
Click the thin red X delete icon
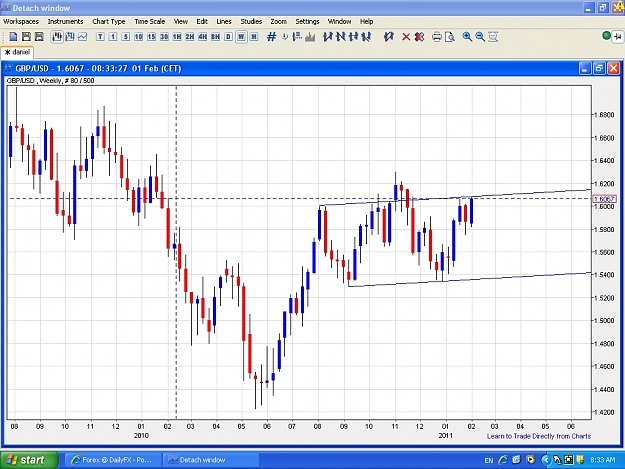(406, 37)
